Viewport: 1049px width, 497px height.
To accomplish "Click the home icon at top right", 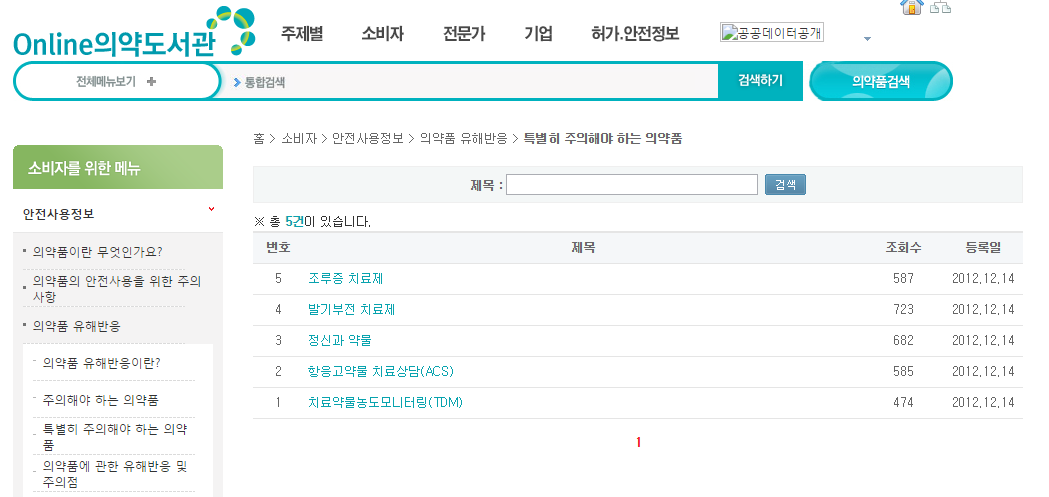I will click(910, 7).
